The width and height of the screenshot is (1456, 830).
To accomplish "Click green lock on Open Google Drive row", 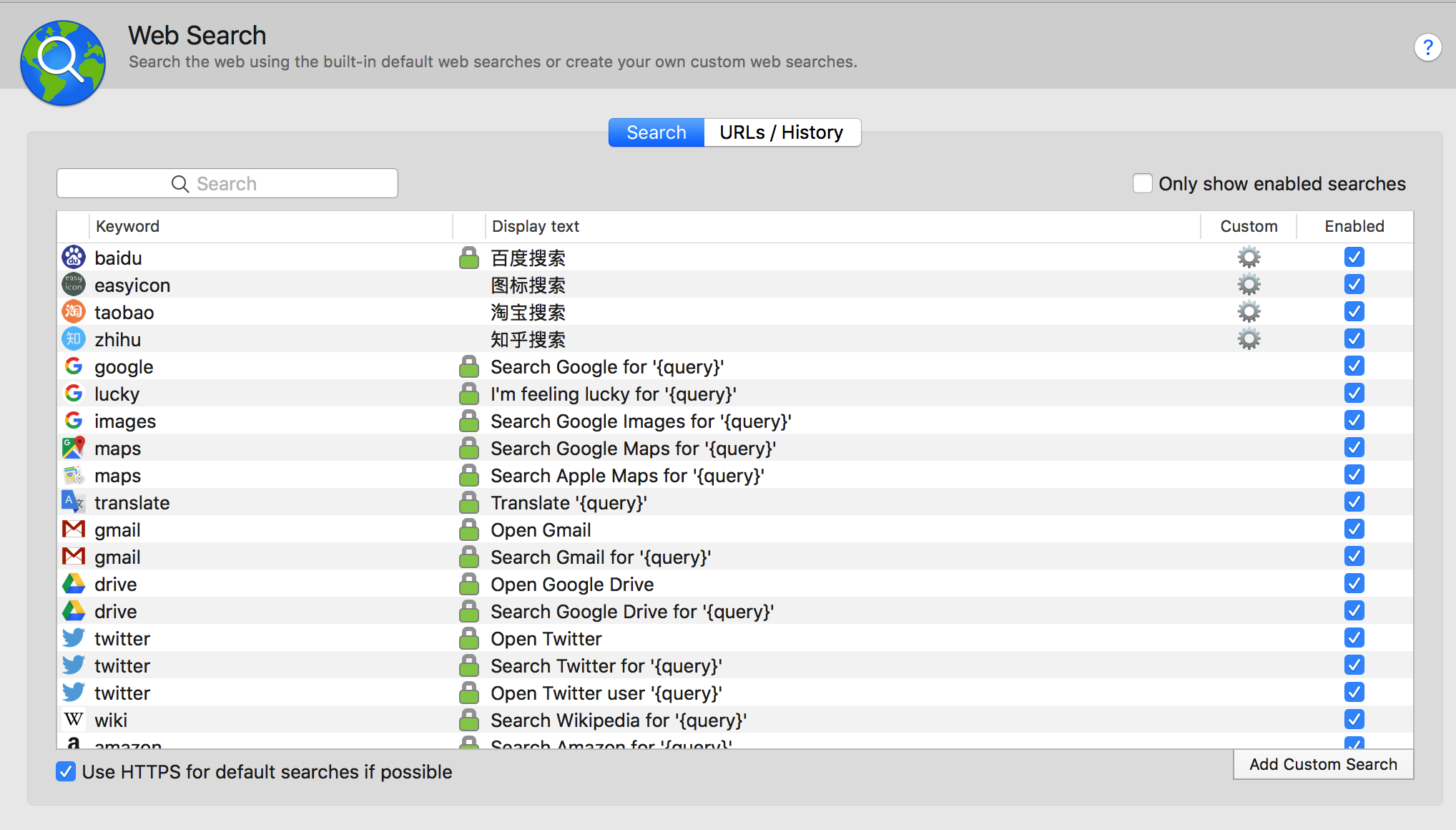I will (x=469, y=584).
